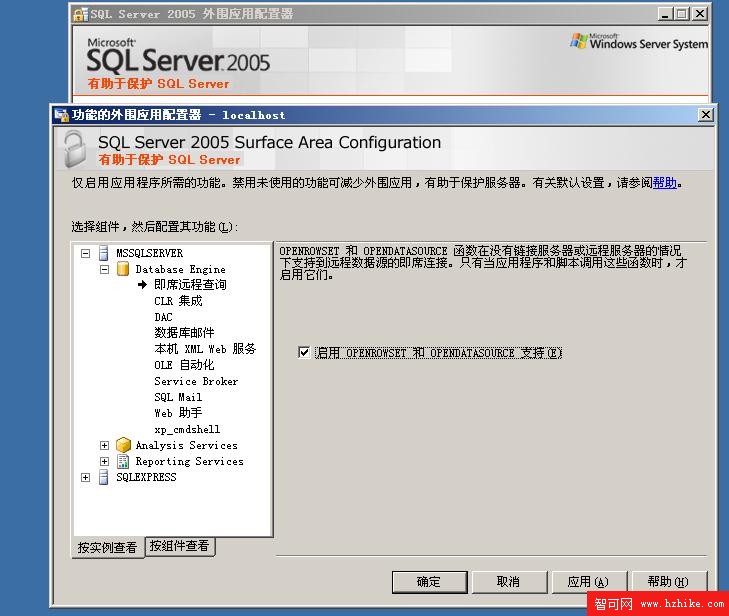Screen dimensions: 729x616
Task: Select the Database Engine label
Action: point(180,269)
